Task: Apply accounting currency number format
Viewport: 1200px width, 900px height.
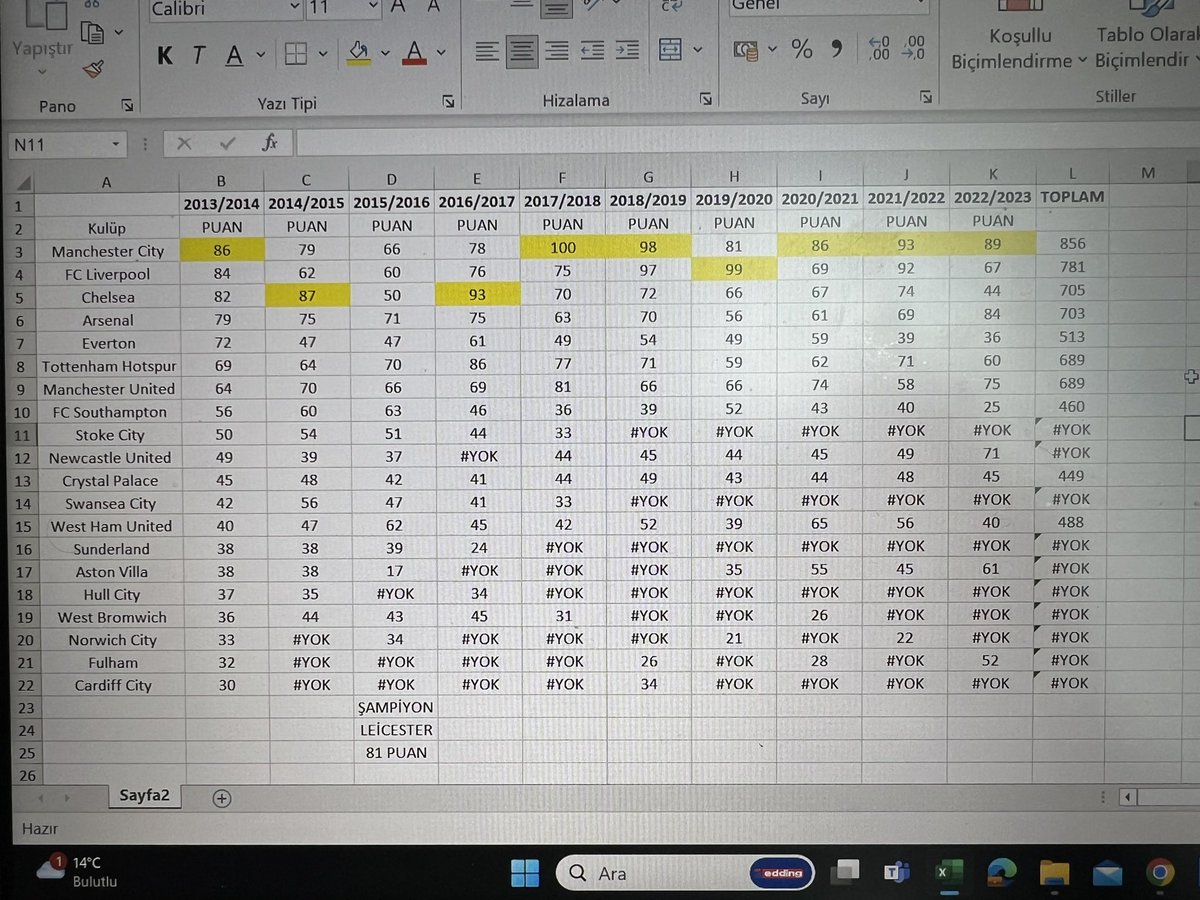Action: click(x=746, y=49)
